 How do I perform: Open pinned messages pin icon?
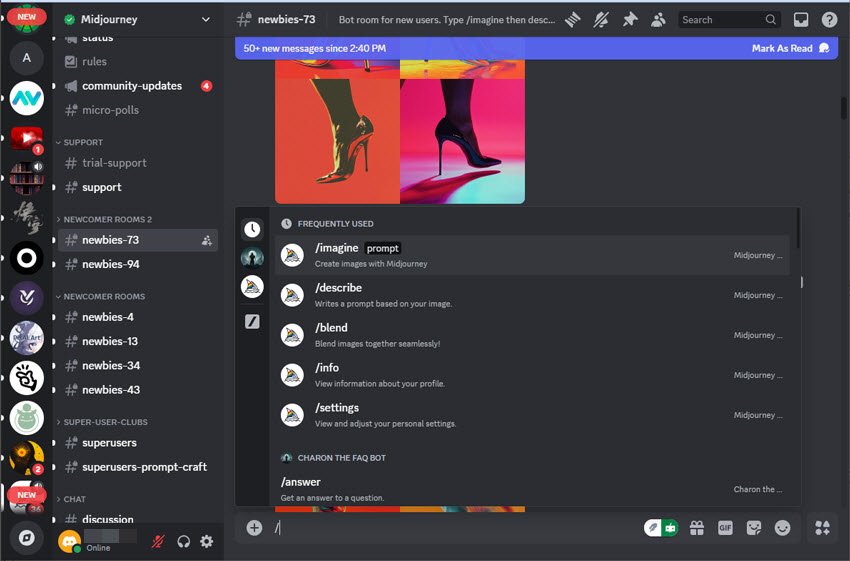coord(629,20)
